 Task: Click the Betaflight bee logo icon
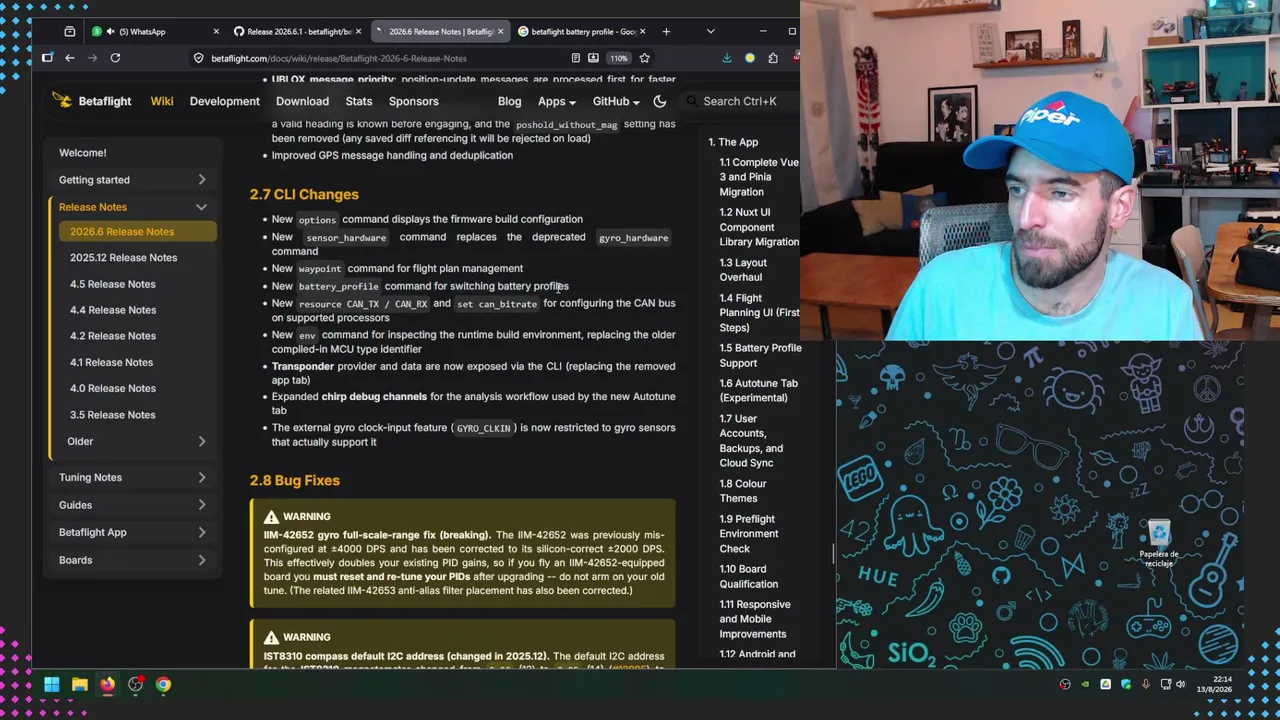point(62,101)
